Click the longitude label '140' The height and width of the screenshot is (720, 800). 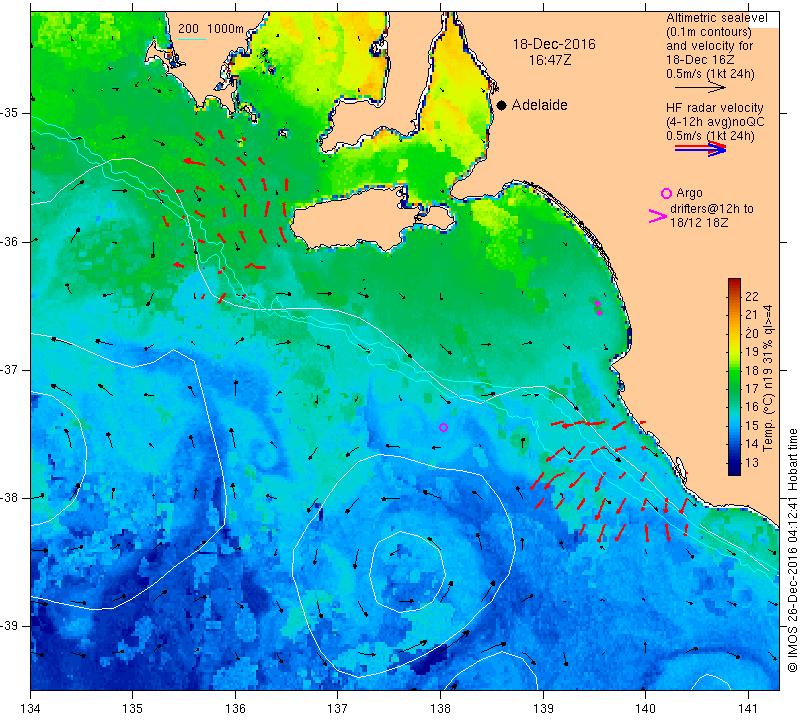pyautogui.click(x=645, y=709)
